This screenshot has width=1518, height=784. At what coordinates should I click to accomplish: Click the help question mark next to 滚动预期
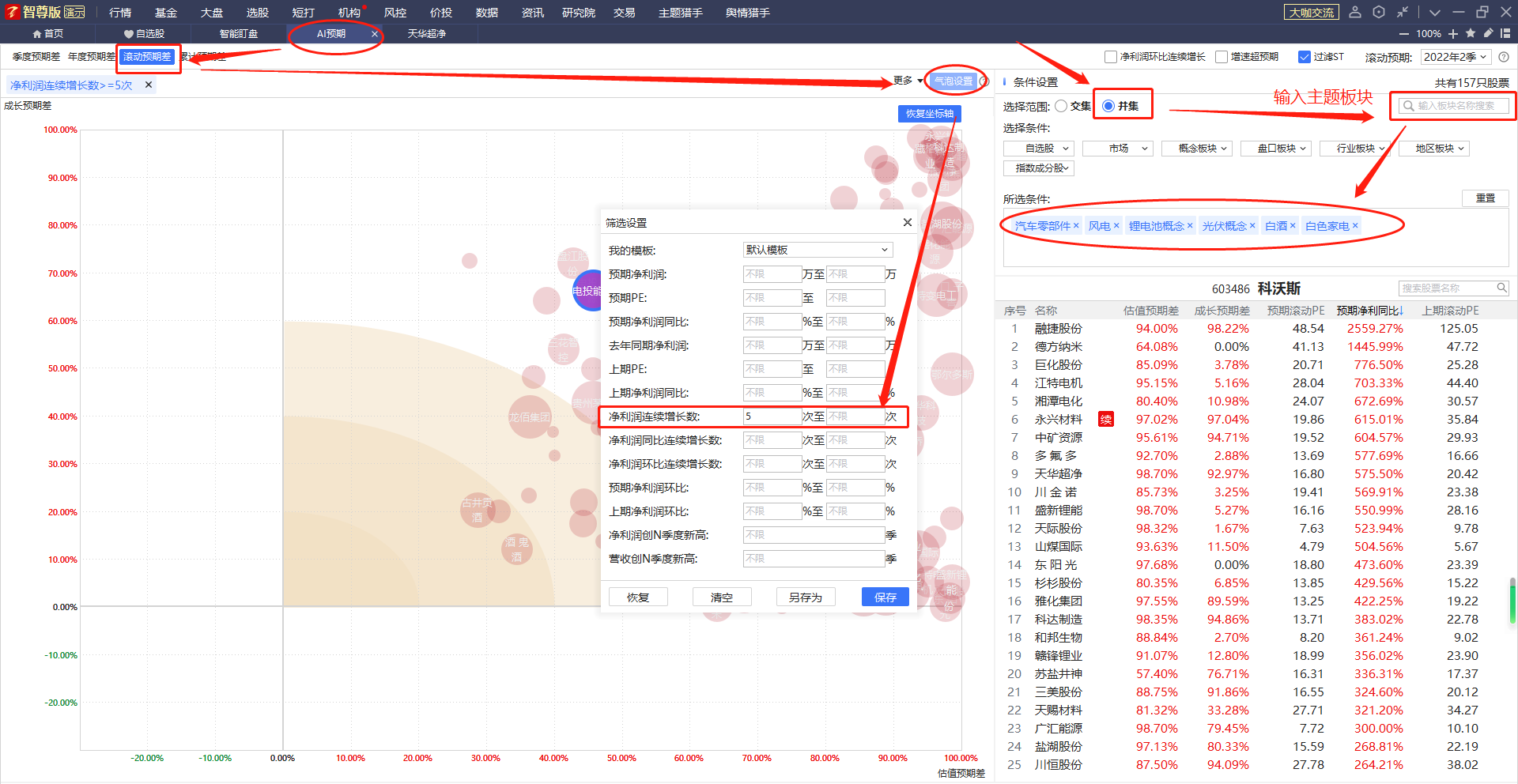point(1504,57)
